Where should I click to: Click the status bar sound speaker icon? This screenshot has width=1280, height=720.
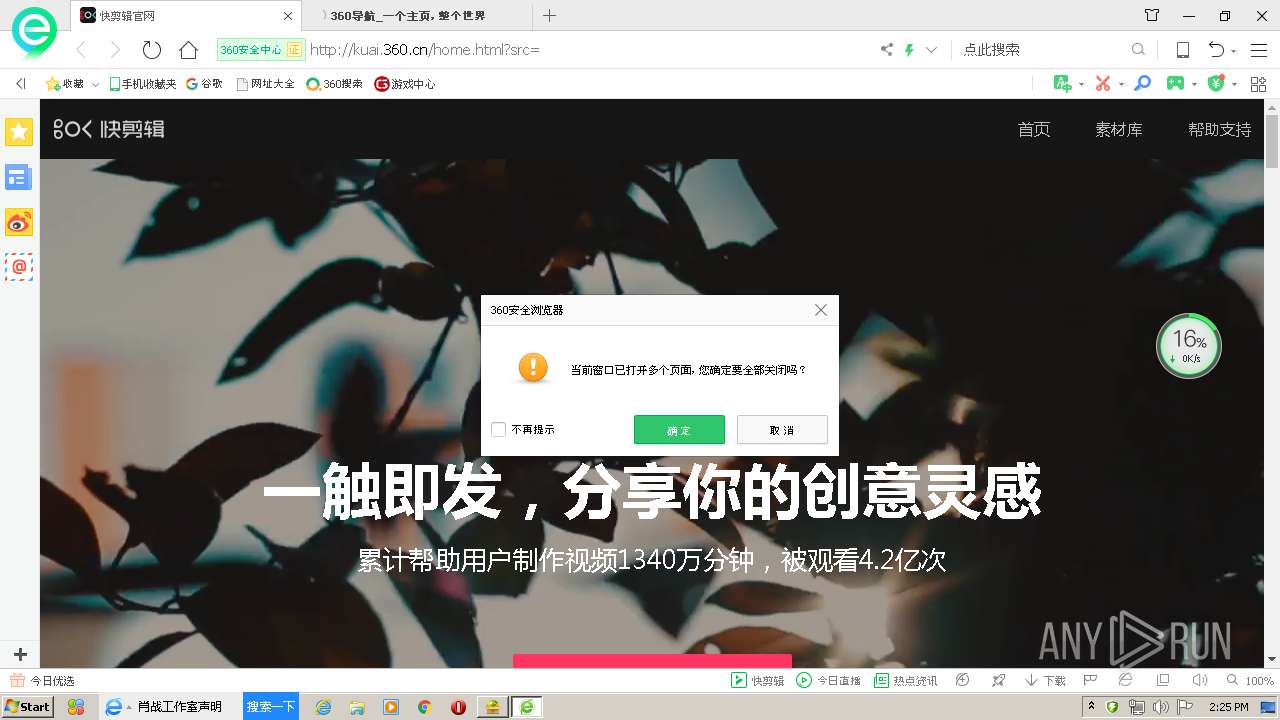pyautogui.click(x=1199, y=680)
